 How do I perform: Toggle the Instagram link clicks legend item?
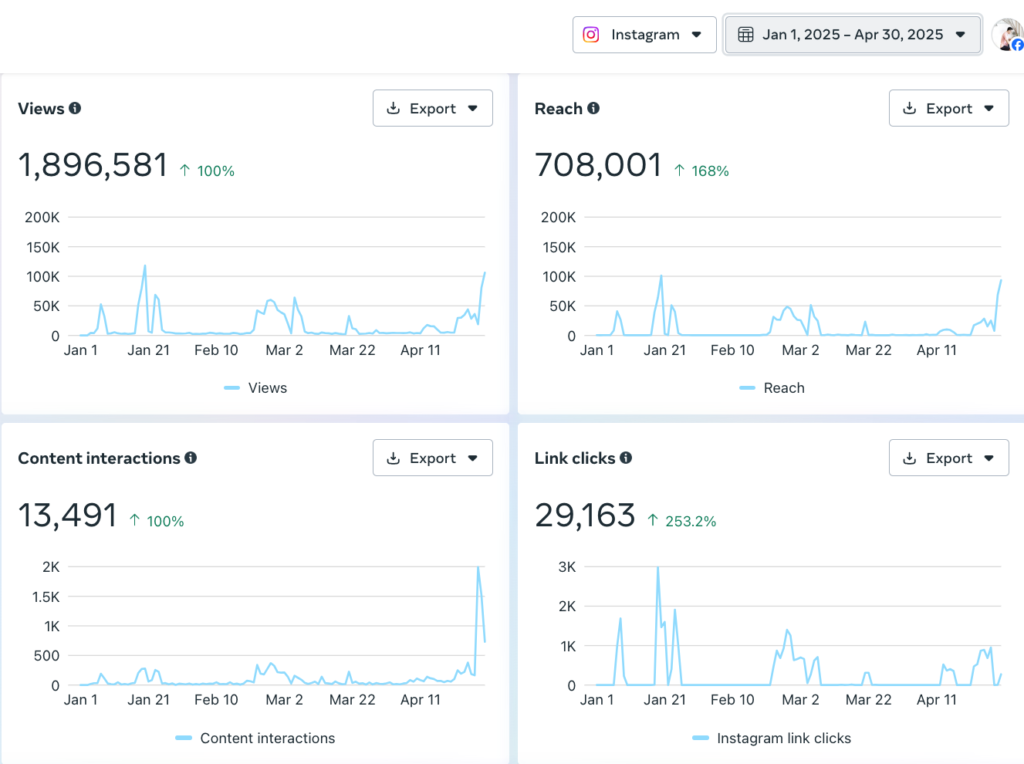(771, 738)
